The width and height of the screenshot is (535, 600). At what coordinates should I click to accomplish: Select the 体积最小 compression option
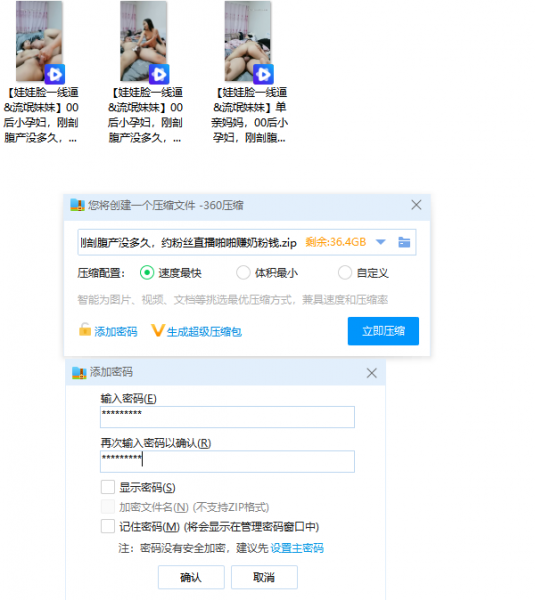[x=243, y=273]
